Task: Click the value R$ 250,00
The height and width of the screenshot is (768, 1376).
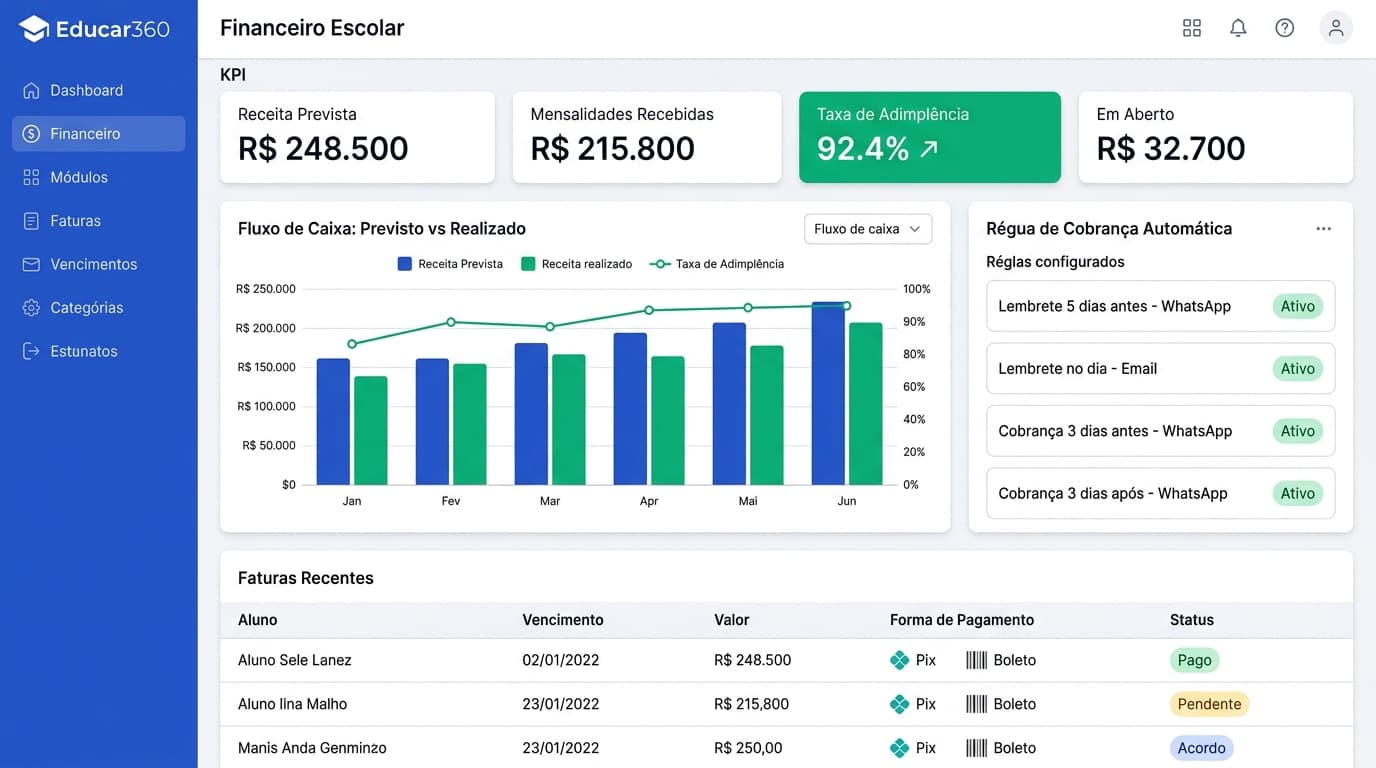Action: 748,748
